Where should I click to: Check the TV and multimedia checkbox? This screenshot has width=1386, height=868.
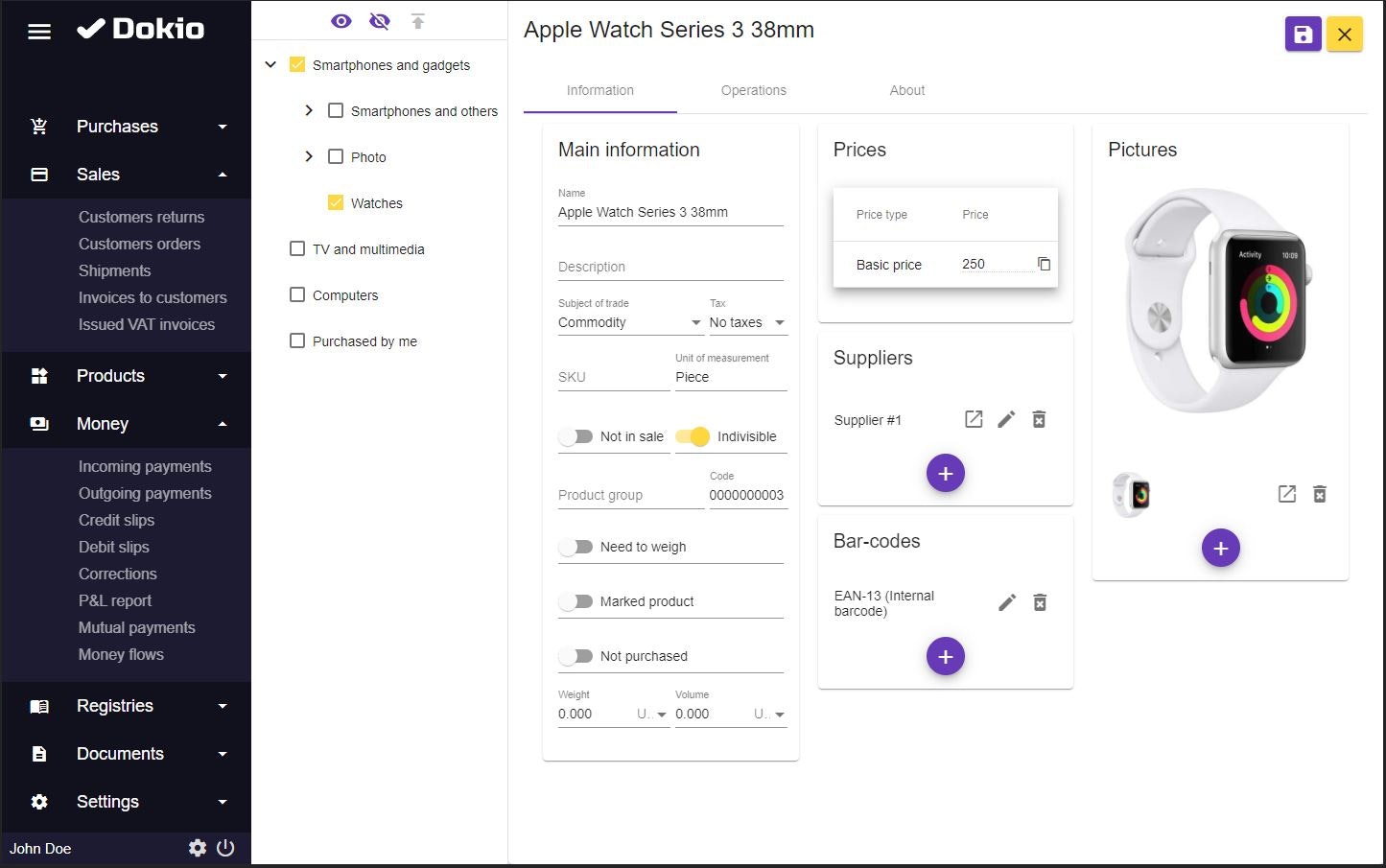coord(297,248)
